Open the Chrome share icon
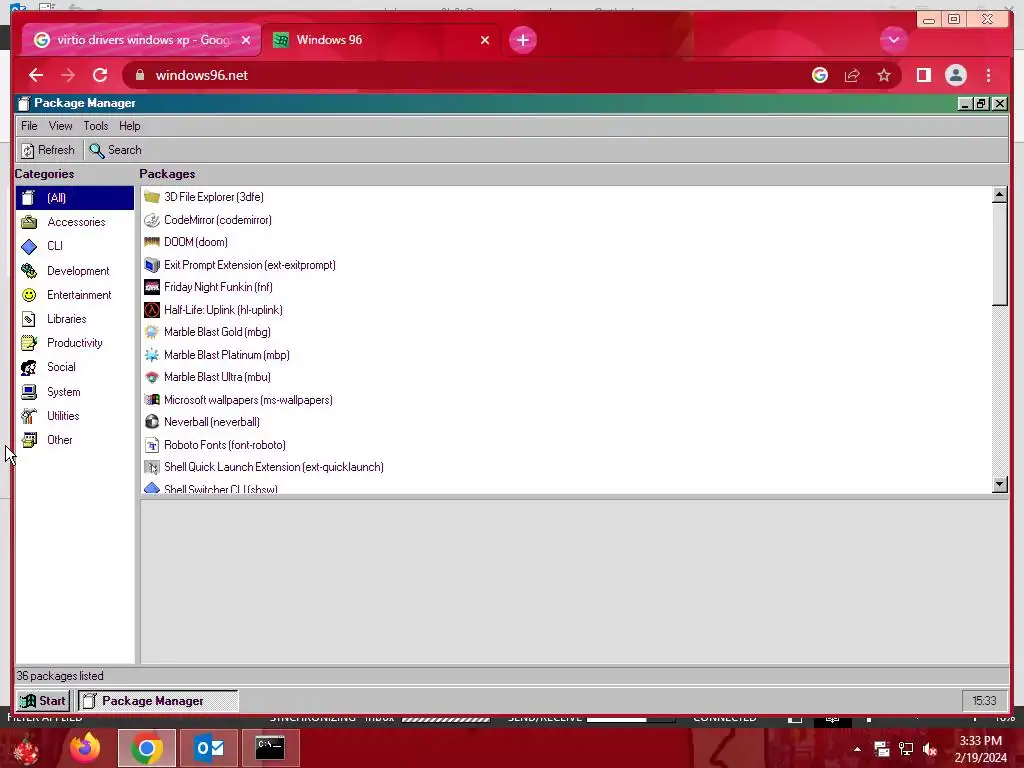This screenshot has height=768, width=1024. [852, 75]
